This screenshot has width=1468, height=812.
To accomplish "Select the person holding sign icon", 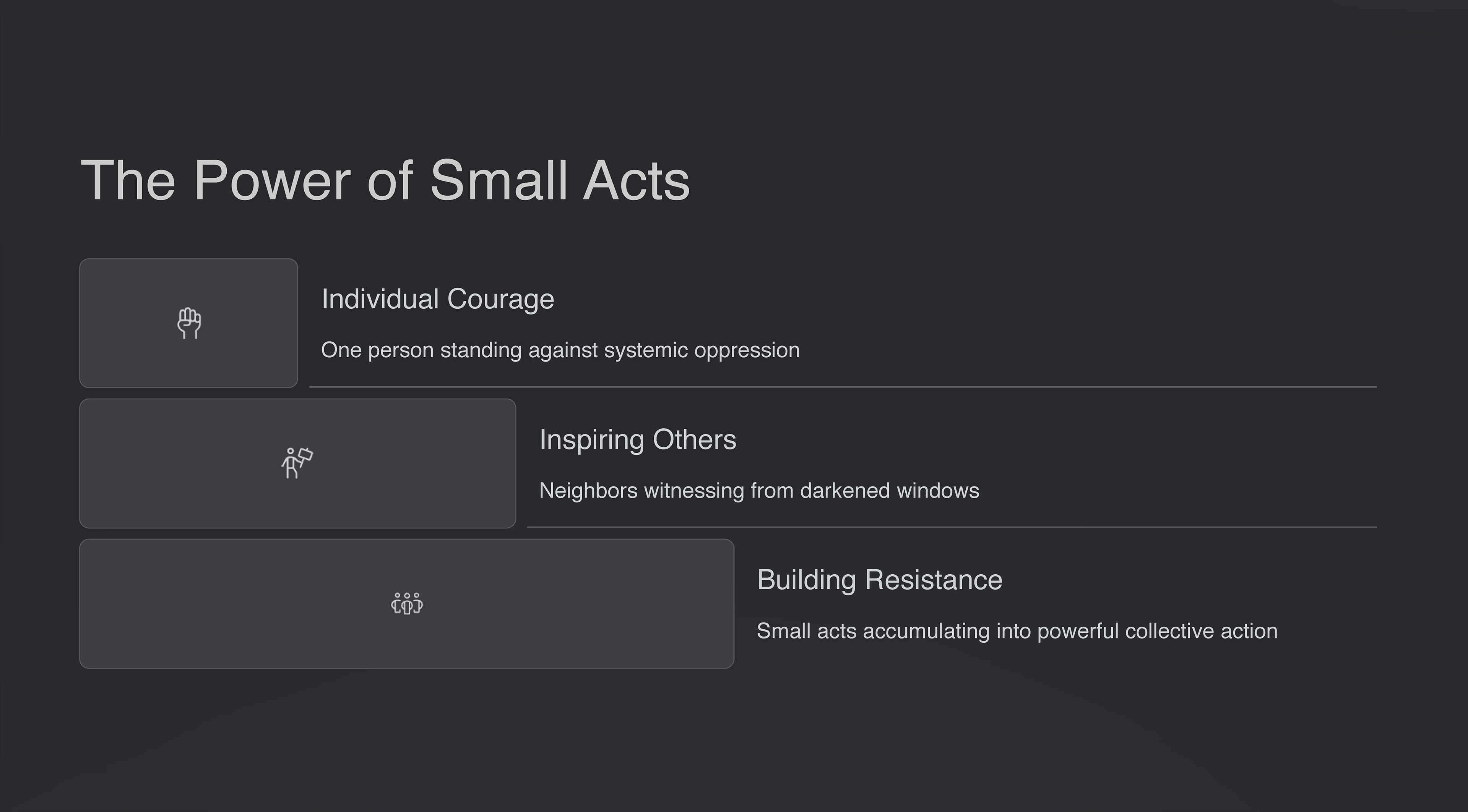I will (297, 463).
